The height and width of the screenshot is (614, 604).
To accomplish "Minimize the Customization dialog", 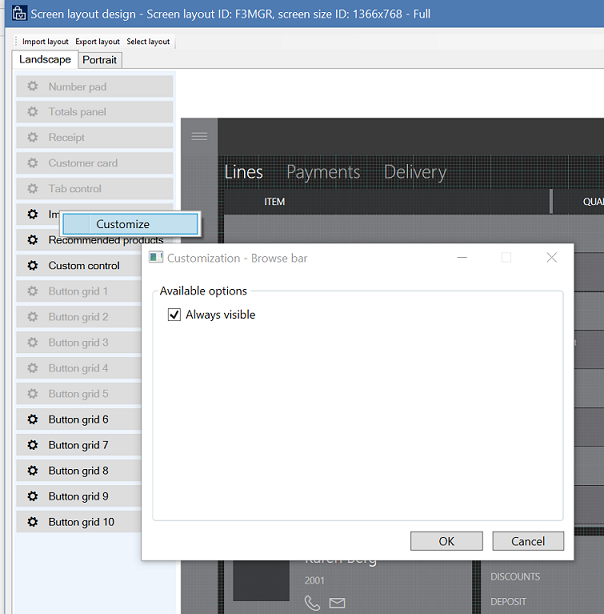I will tap(462, 258).
